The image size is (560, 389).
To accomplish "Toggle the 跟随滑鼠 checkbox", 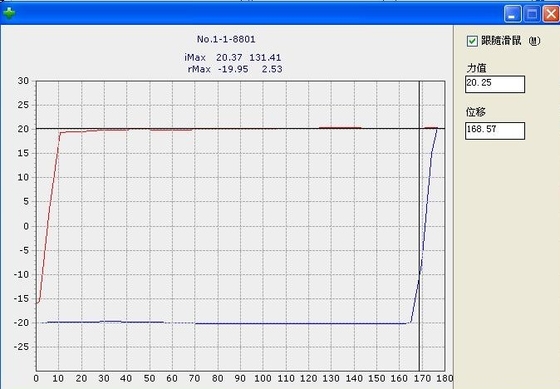I will [x=472, y=41].
